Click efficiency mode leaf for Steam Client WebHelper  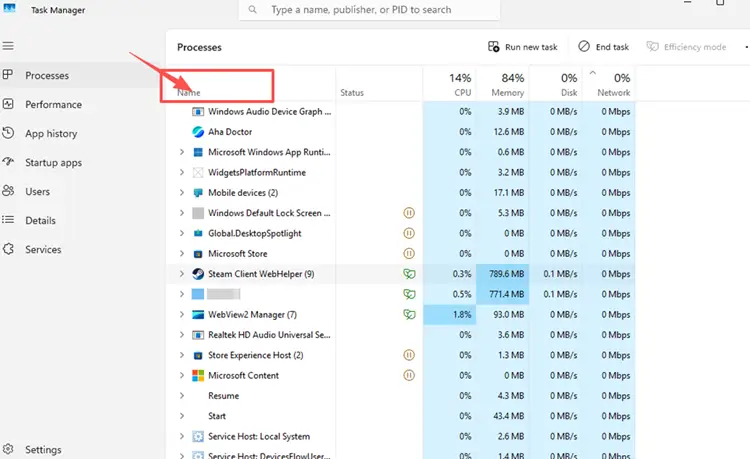click(x=409, y=274)
